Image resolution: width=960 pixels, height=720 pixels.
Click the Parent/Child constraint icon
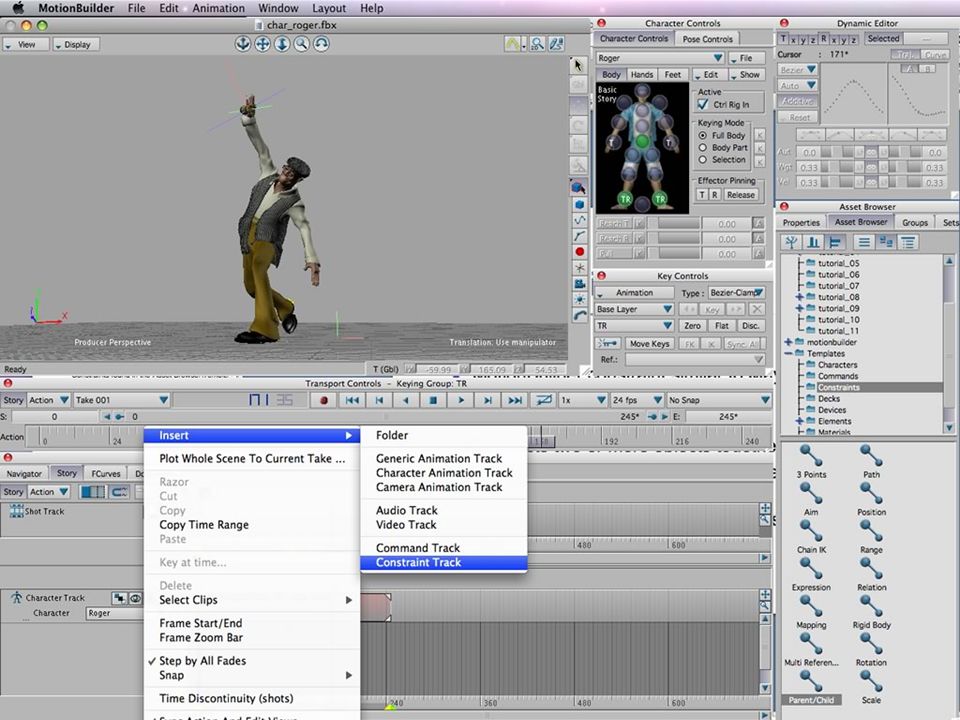811,682
